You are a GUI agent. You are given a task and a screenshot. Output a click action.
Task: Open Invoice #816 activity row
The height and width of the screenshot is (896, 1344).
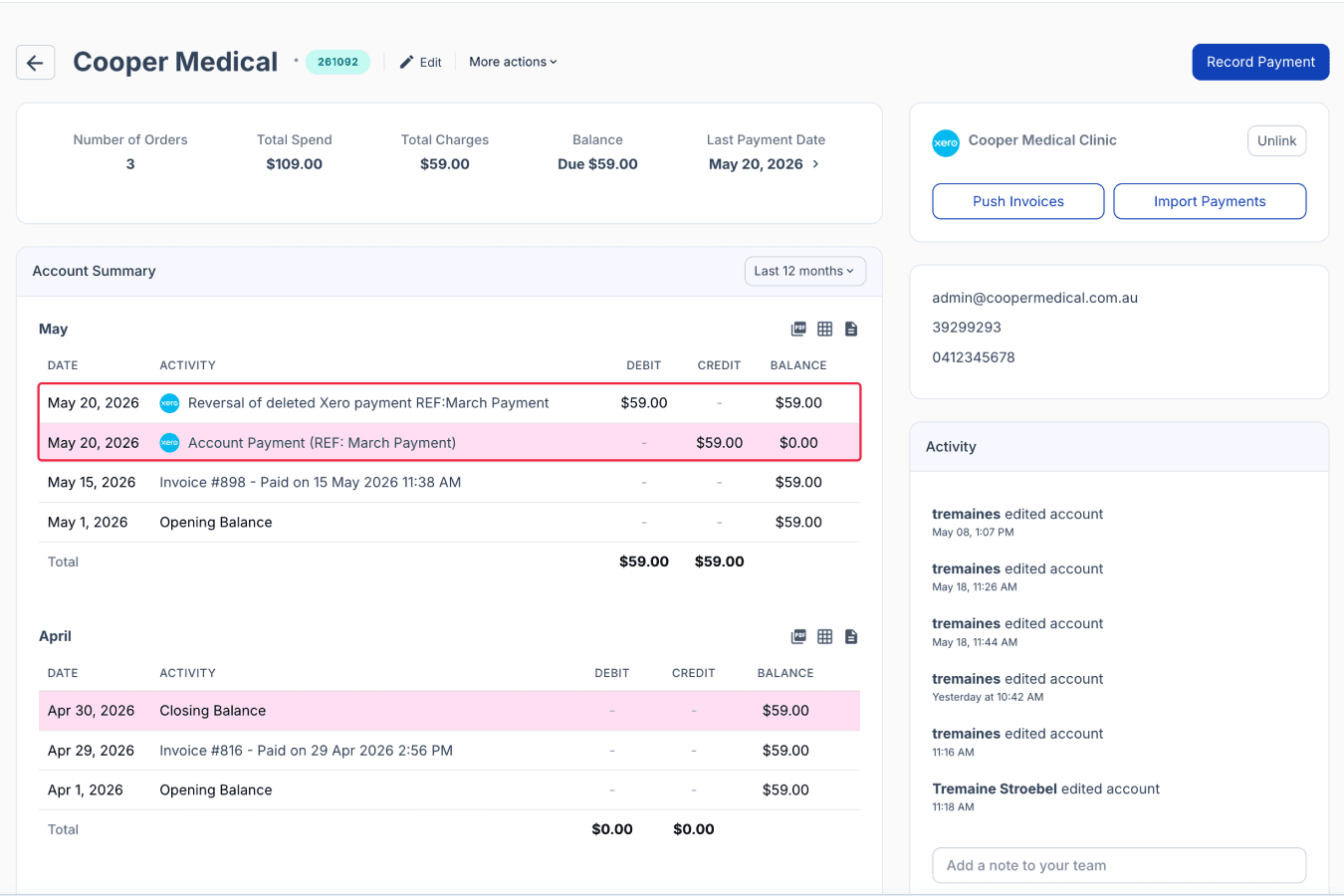pyautogui.click(x=449, y=751)
